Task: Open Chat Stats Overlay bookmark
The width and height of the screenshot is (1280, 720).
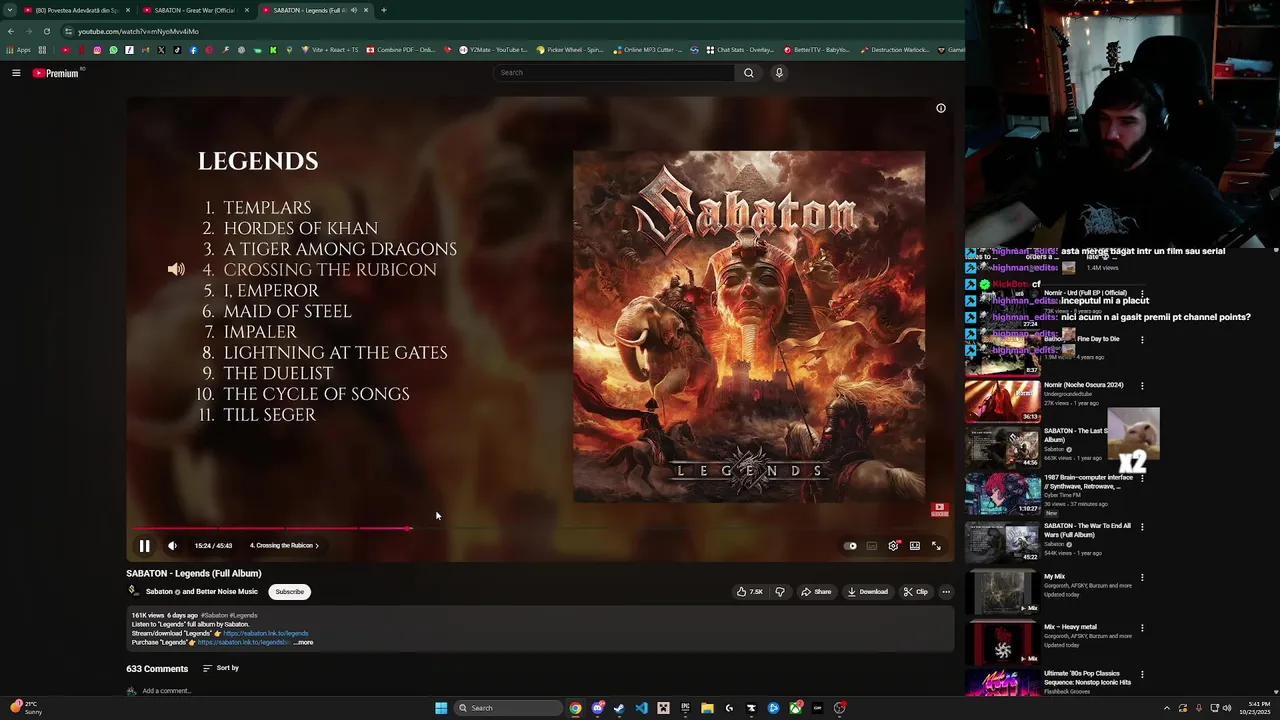Action: [x=740, y=50]
